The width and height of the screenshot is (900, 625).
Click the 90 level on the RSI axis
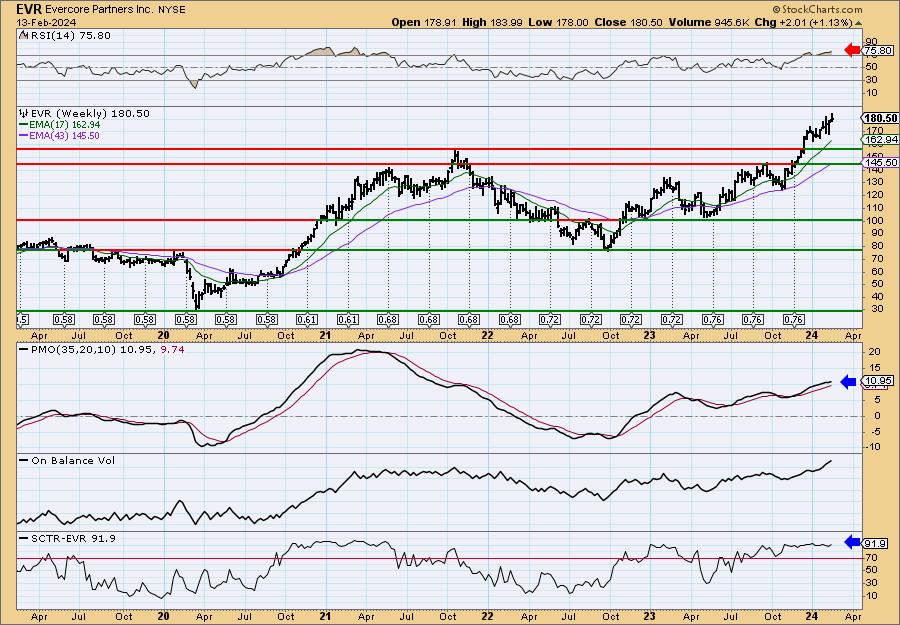click(x=872, y=41)
